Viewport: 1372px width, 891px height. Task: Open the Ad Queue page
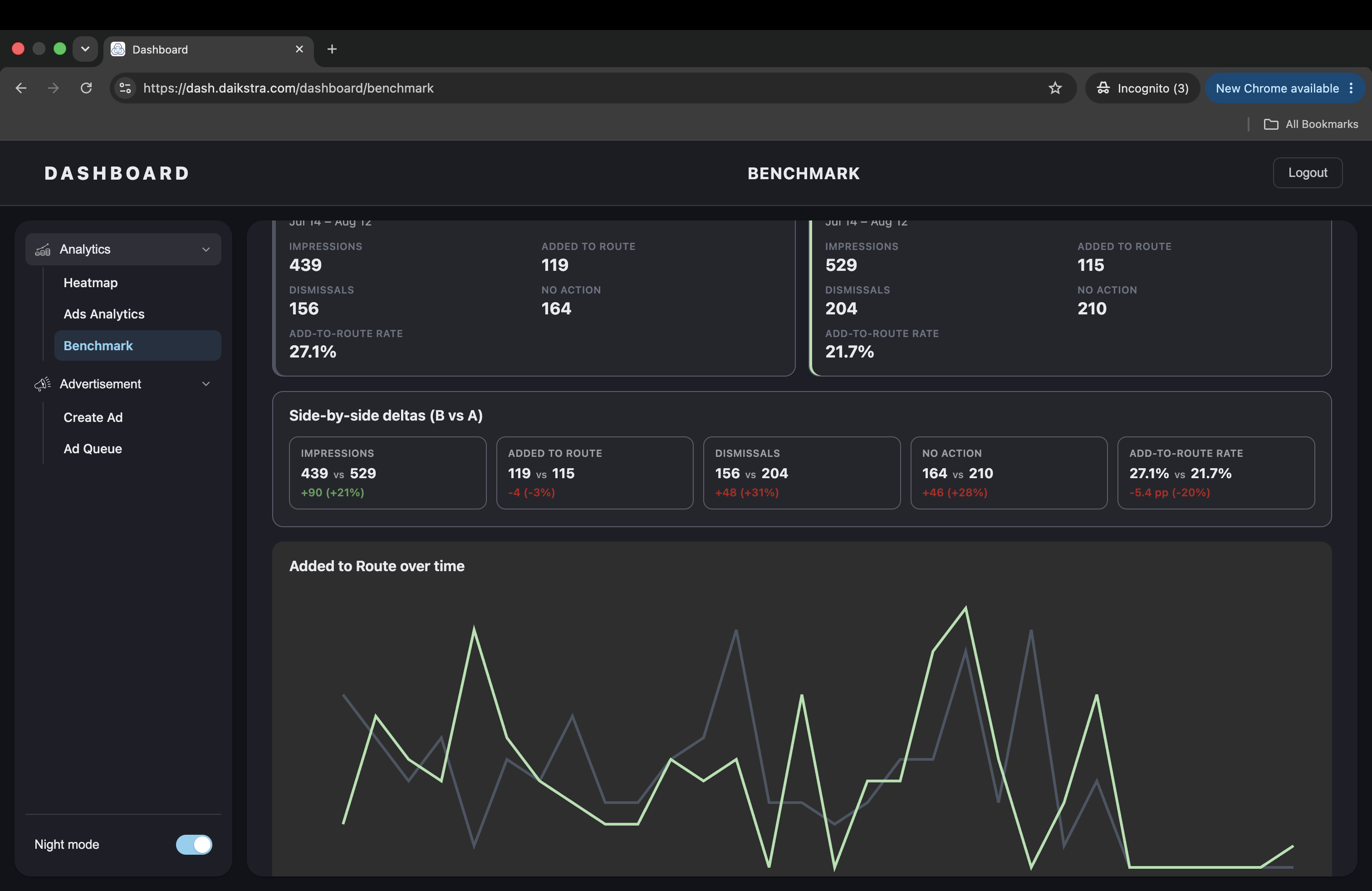93,449
